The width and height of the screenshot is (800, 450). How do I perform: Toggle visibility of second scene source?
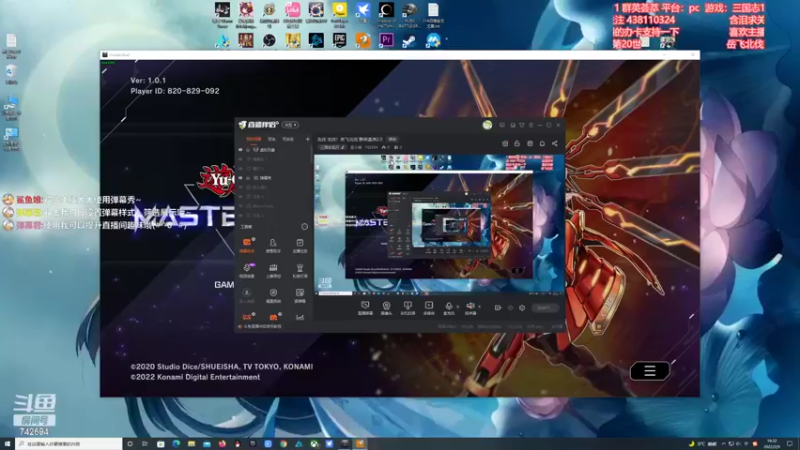[x=240, y=159]
